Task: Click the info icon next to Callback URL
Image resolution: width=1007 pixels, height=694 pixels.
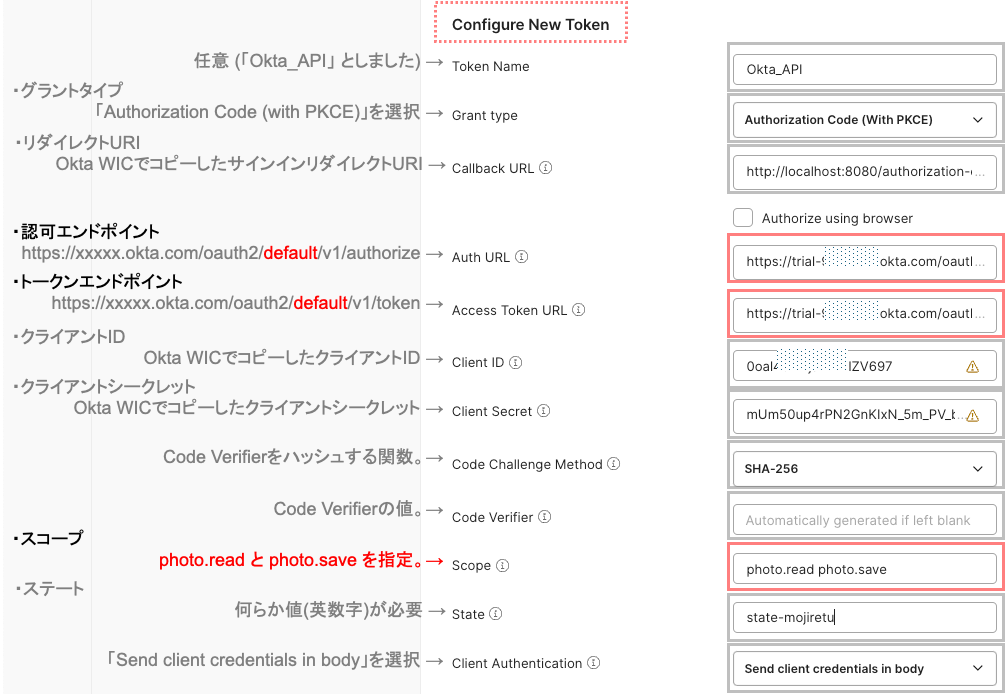Action: (x=545, y=168)
